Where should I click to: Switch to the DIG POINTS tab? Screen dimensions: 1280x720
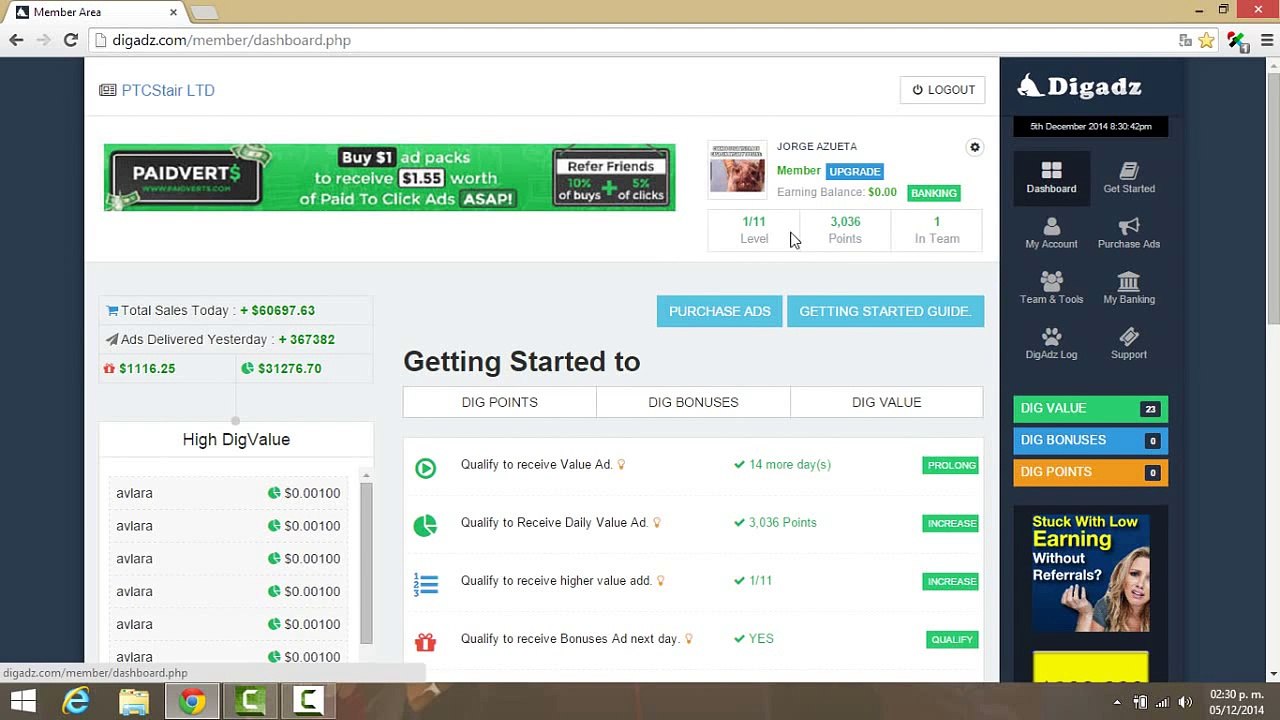500,402
